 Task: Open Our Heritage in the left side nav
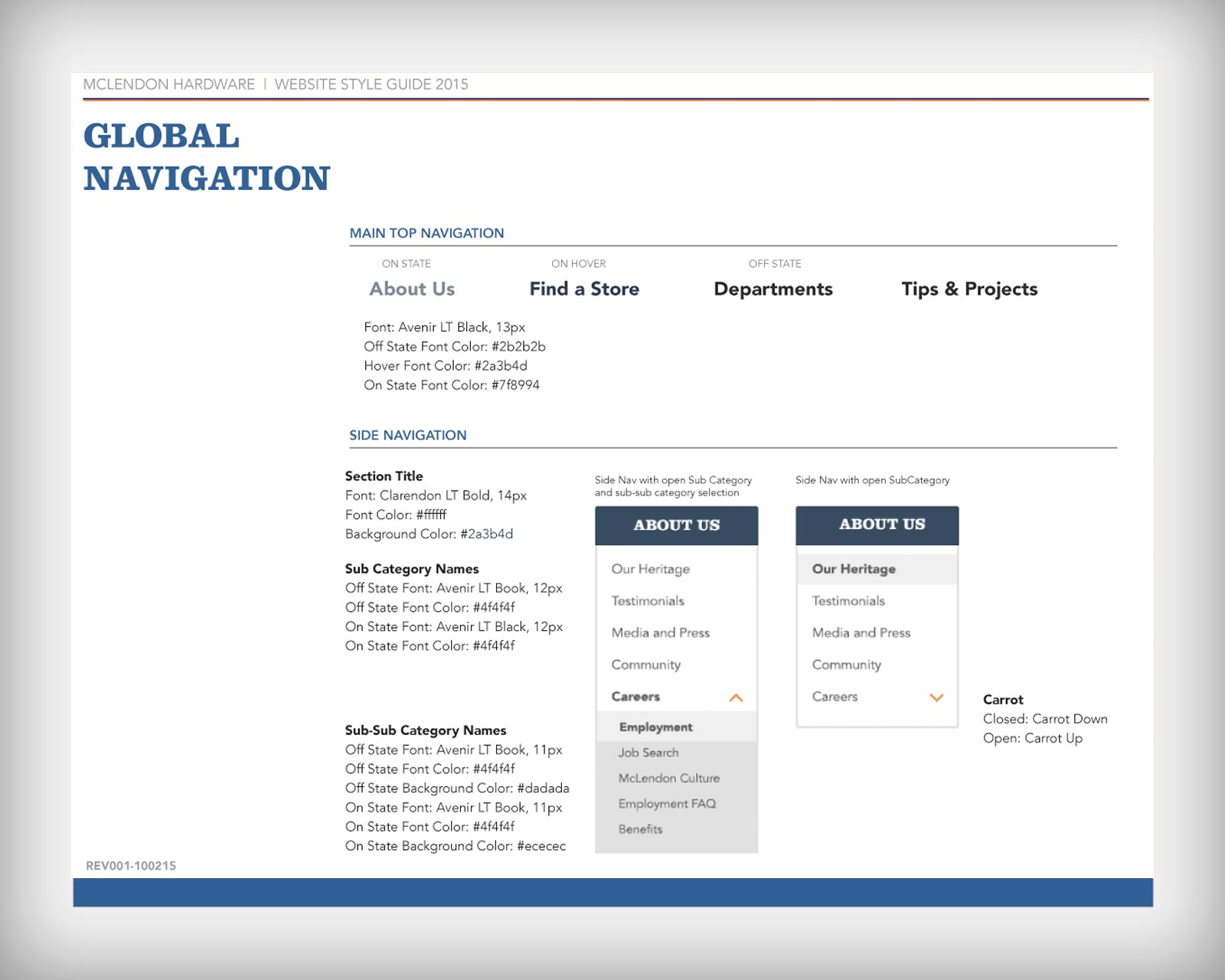coord(651,569)
